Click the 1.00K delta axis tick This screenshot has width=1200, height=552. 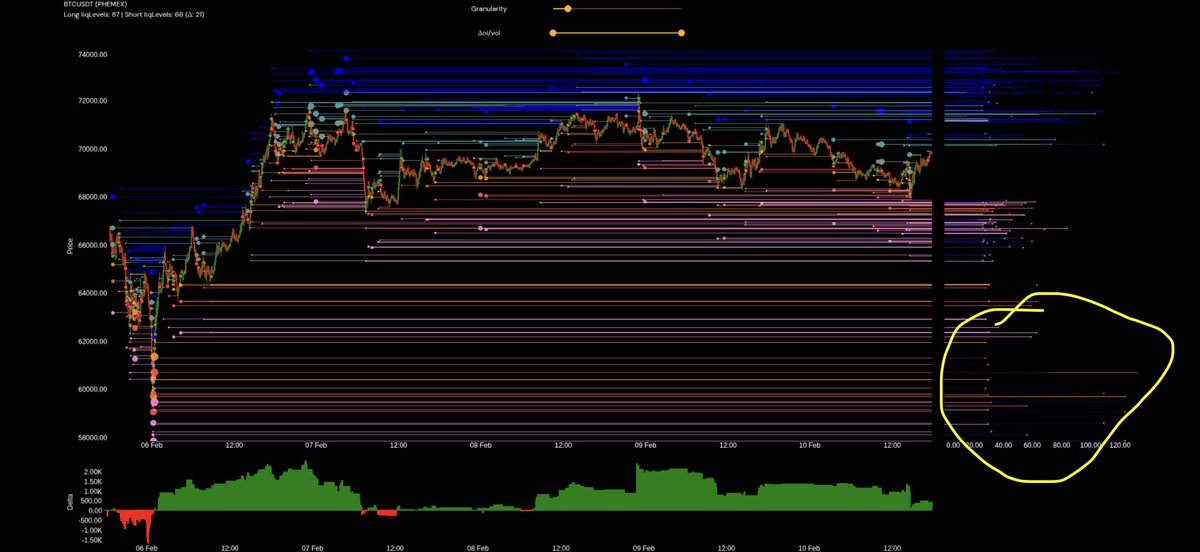tap(93, 491)
